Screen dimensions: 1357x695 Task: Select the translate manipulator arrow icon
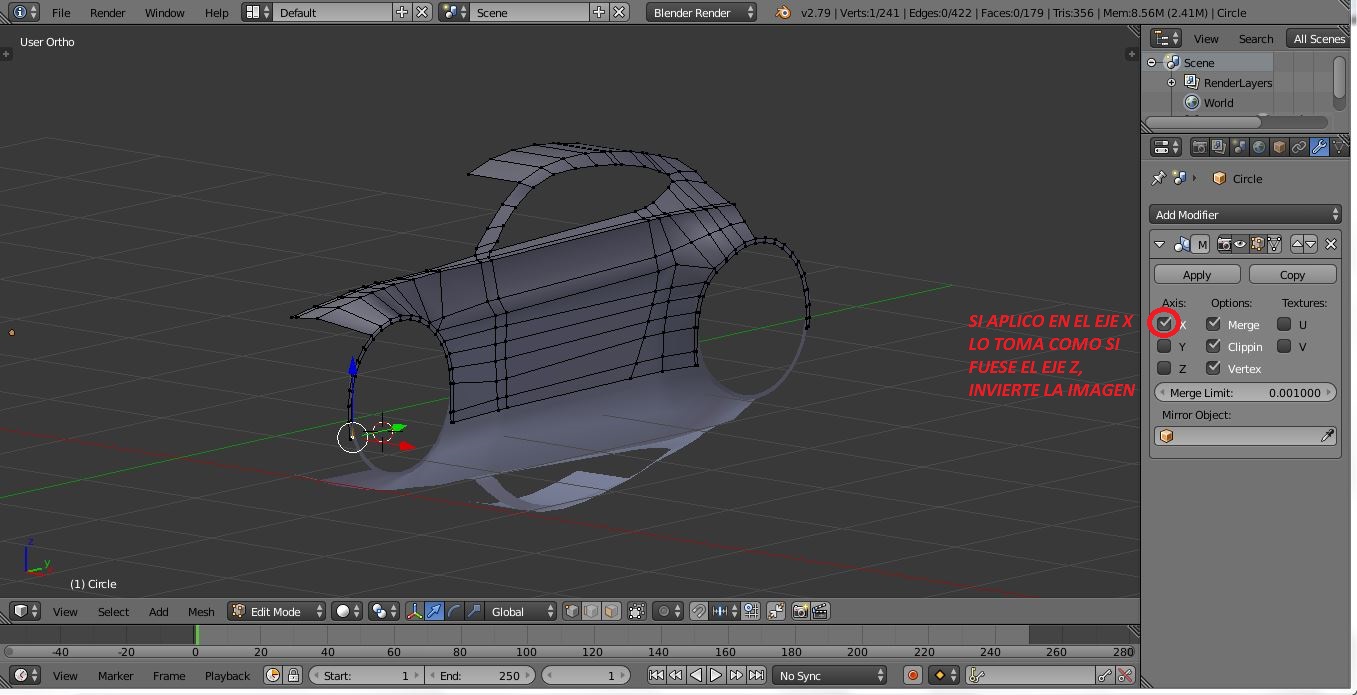point(434,611)
